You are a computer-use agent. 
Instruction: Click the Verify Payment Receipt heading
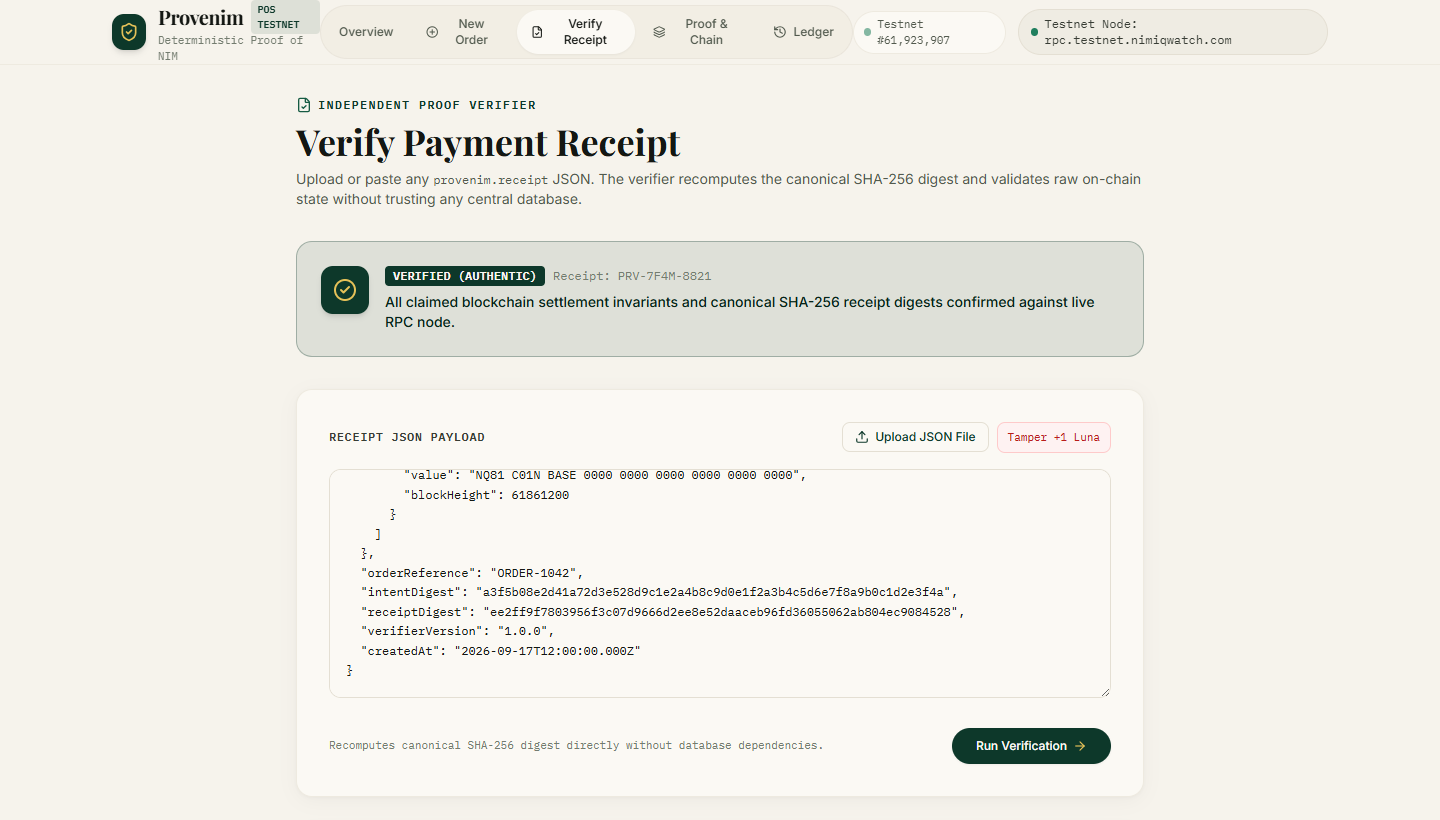click(488, 143)
